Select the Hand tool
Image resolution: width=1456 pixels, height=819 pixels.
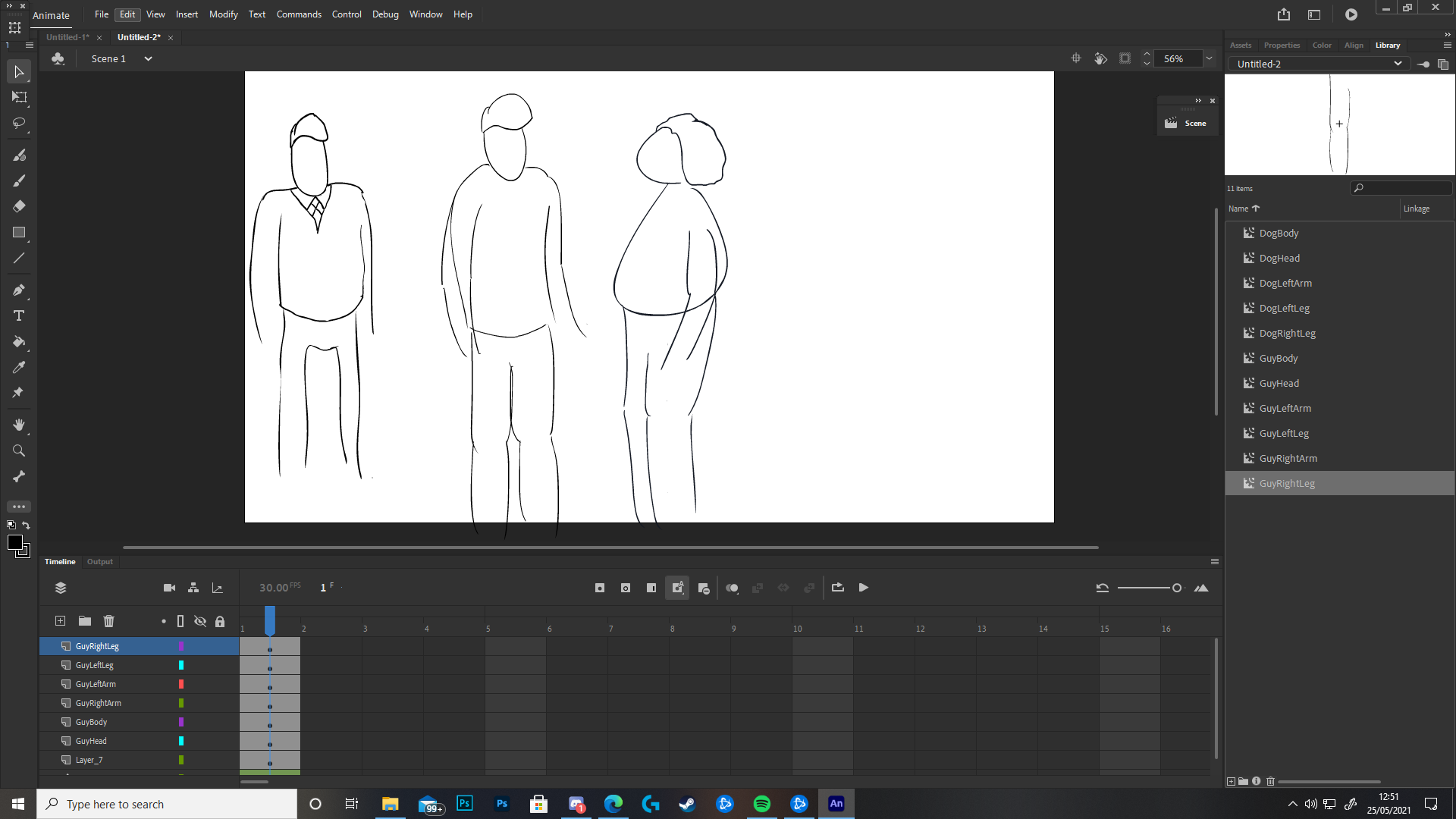pyautogui.click(x=19, y=425)
